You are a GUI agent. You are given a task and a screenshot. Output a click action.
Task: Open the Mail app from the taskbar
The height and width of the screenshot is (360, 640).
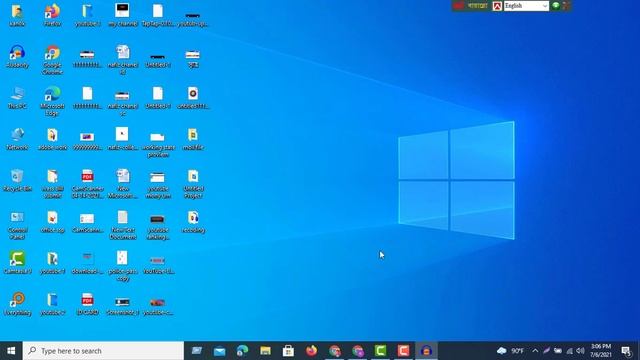219,351
